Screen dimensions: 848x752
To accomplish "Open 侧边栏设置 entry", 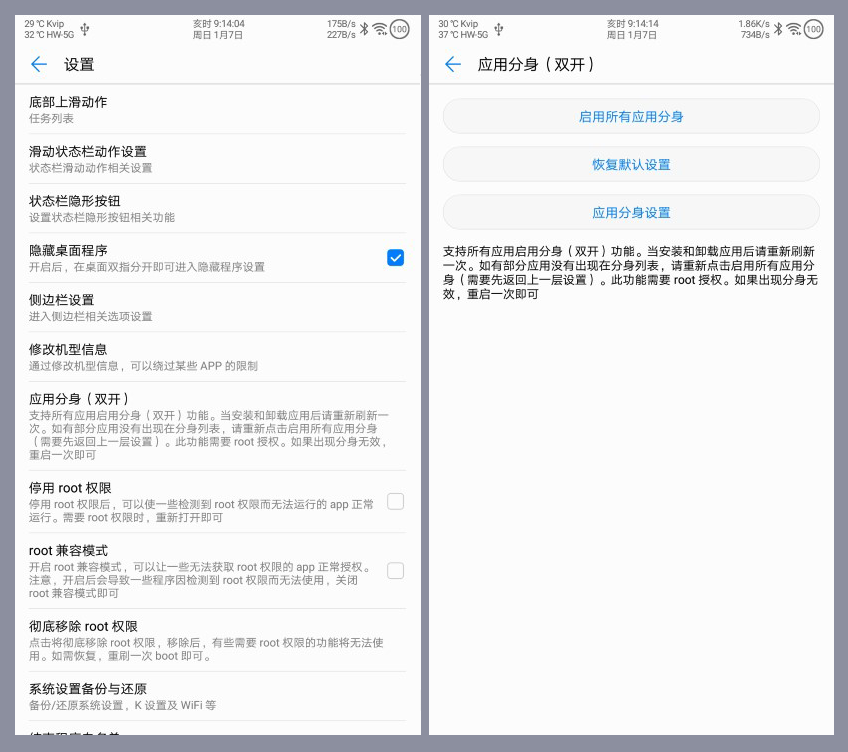I will [200, 307].
